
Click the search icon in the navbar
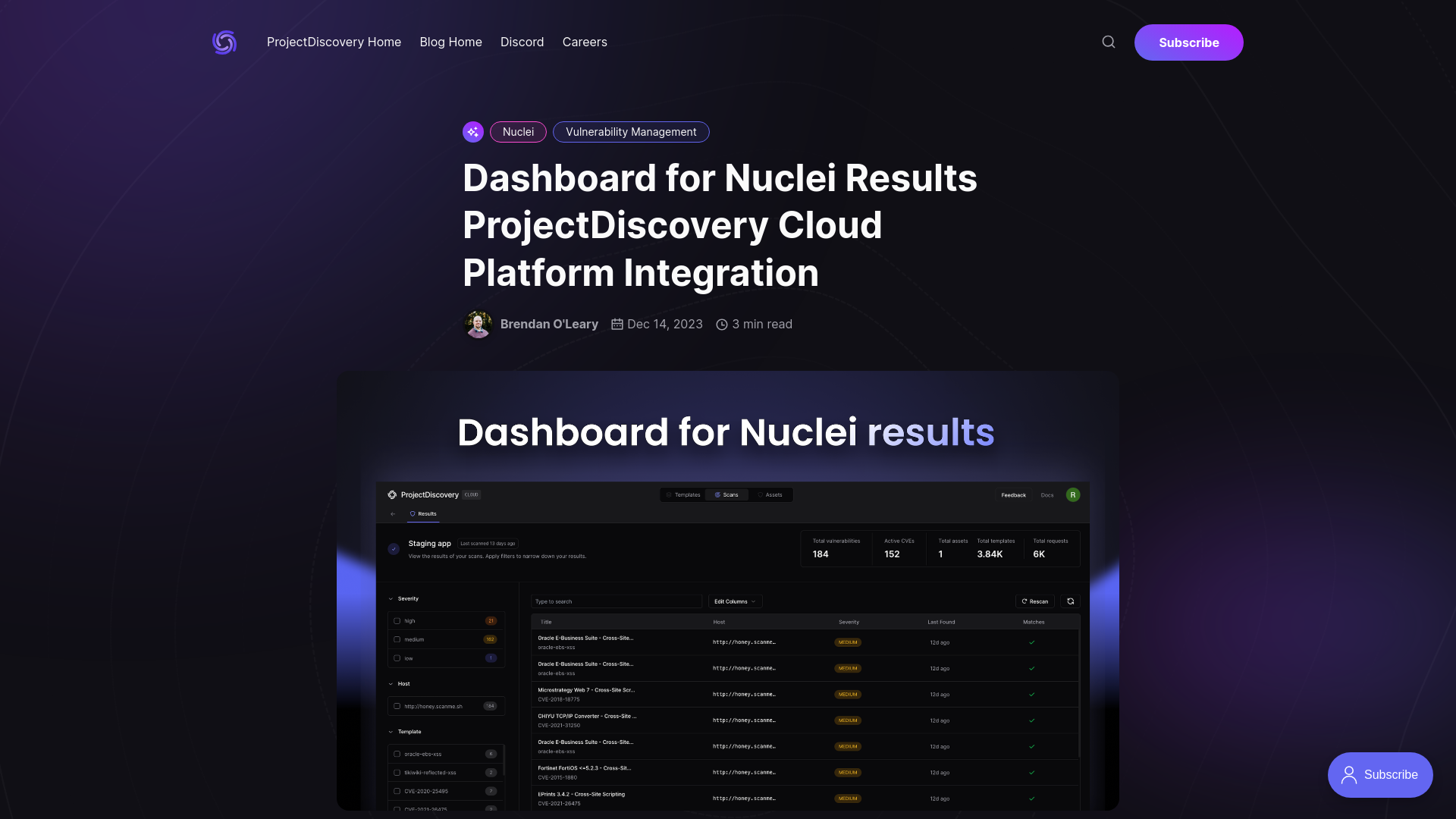point(1109,42)
